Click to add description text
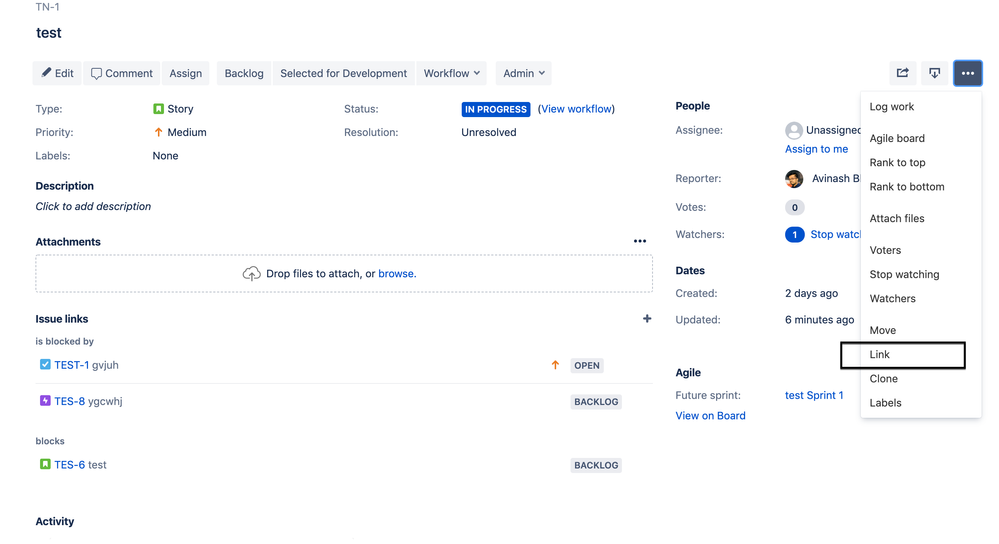The image size is (999, 544). (93, 206)
